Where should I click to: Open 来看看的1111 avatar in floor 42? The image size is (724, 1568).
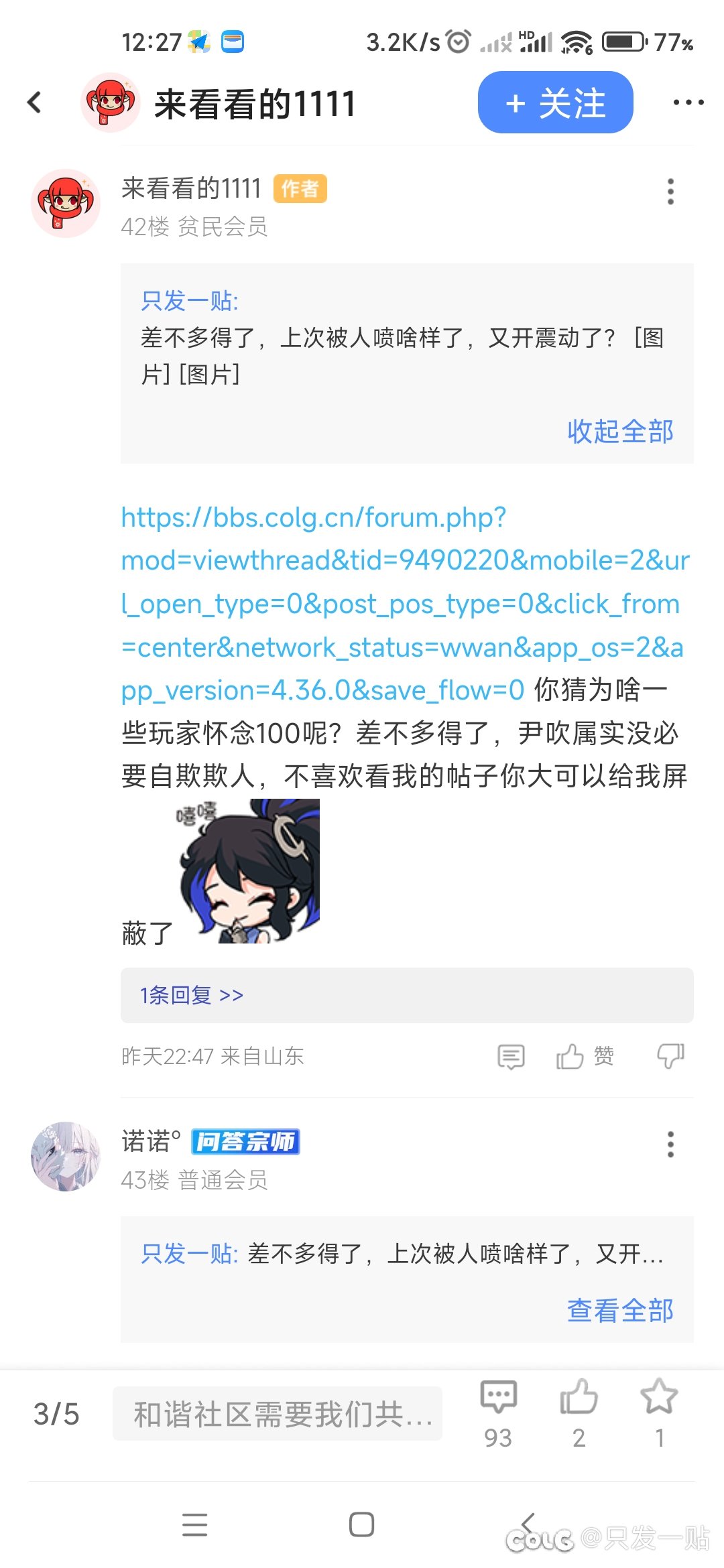pos(66,203)
